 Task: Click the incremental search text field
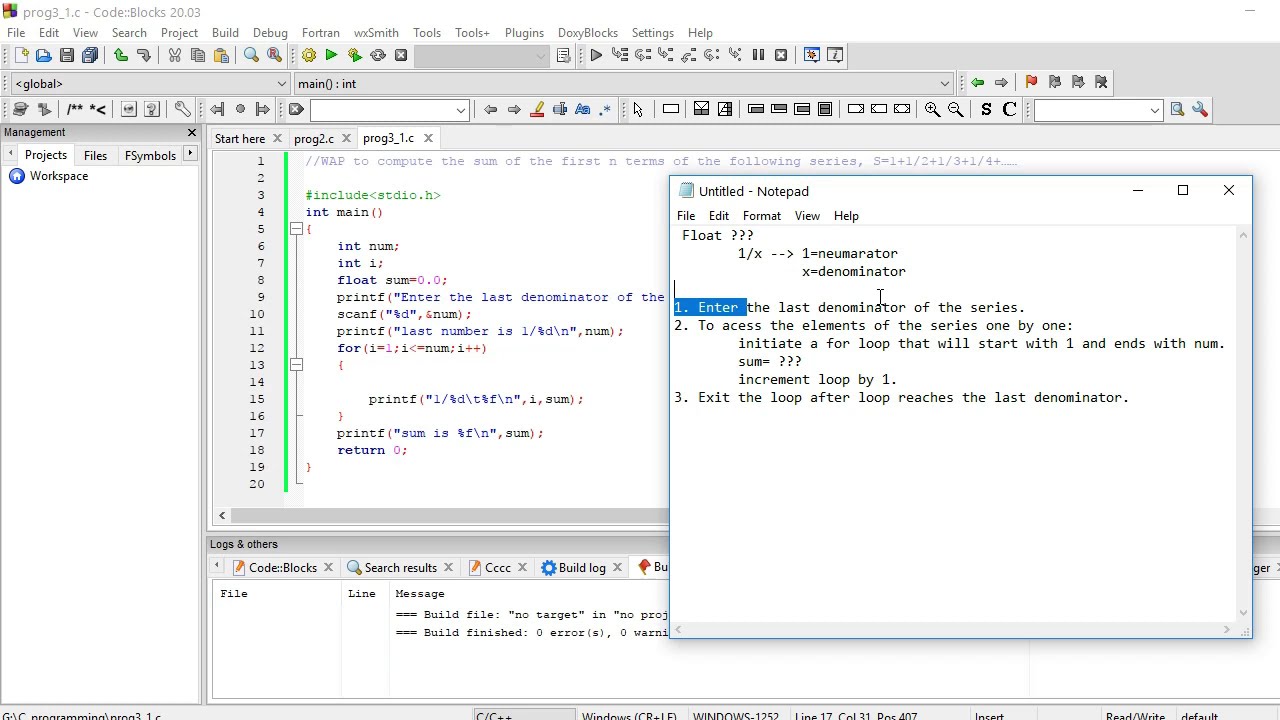click(x=382, y=110)
